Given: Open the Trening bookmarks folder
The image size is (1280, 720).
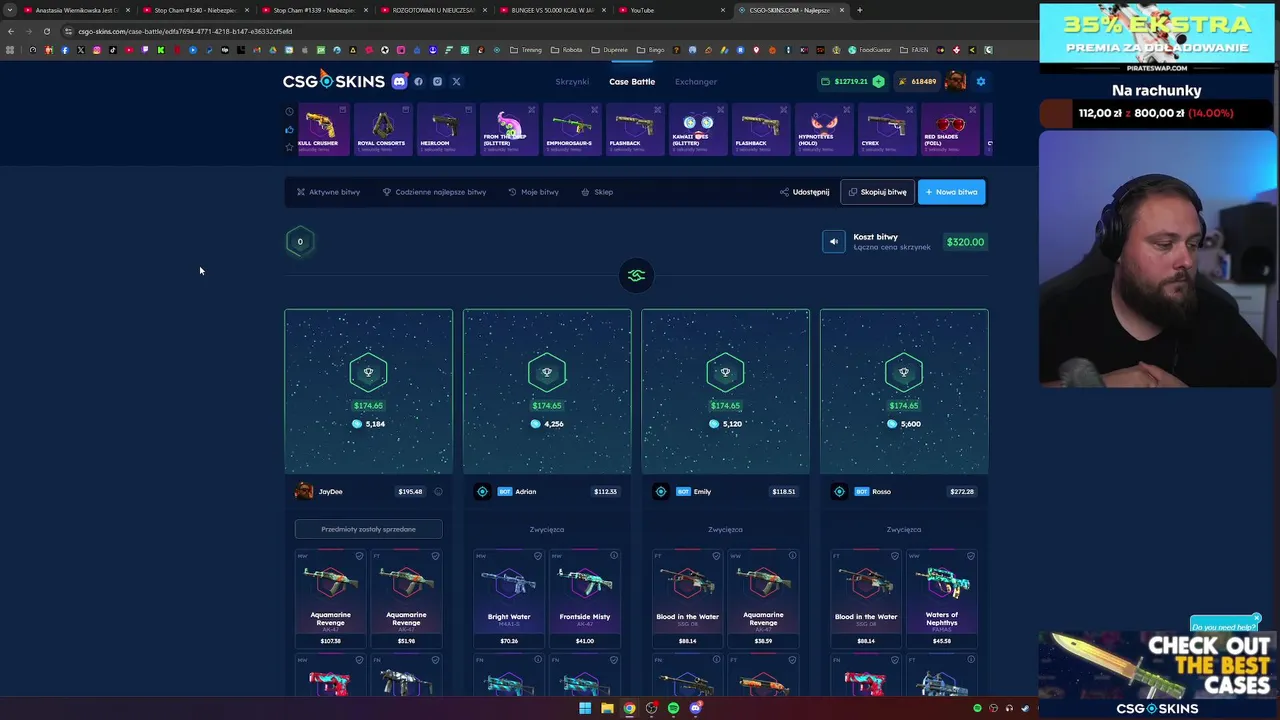Looking at the screenshot, I should [526, 50].
